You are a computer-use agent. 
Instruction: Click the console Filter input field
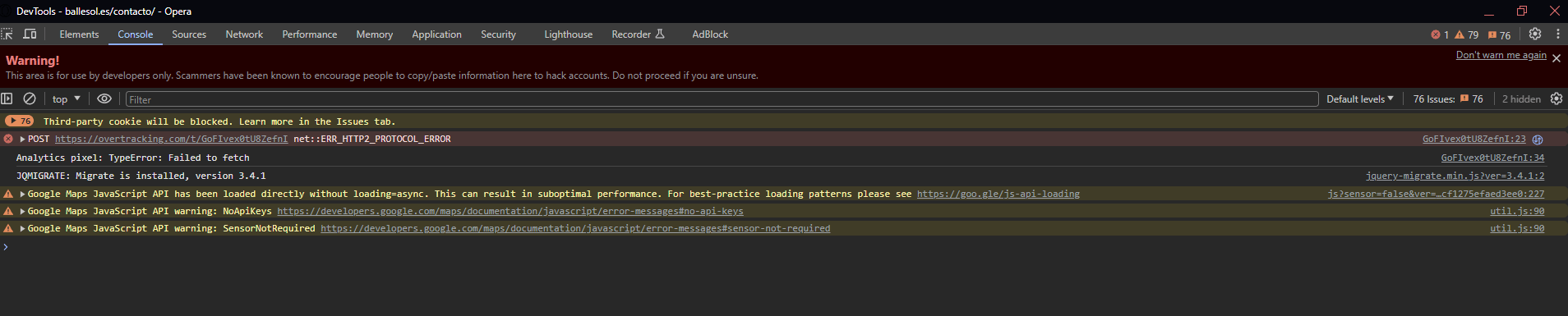tap(722, 99)
